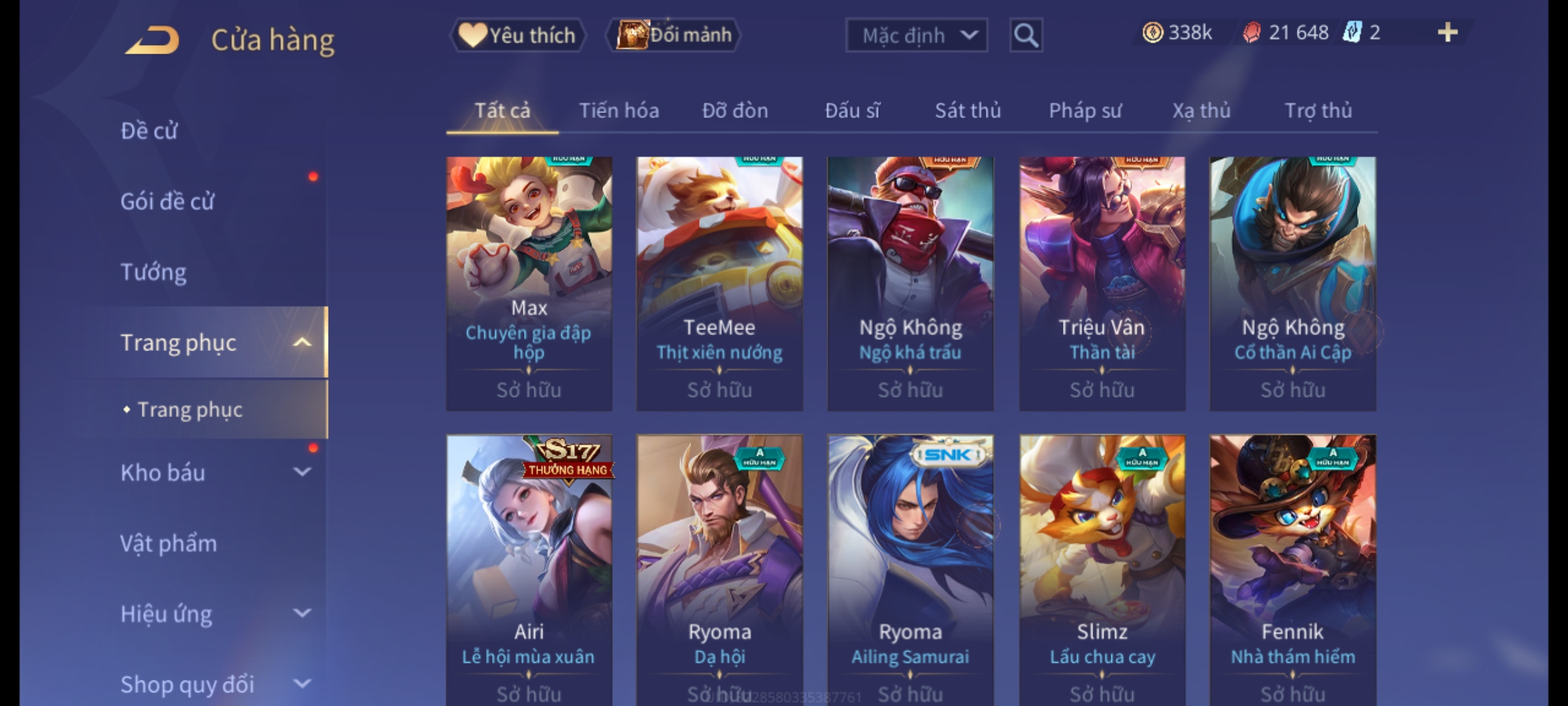Go to Tướng in the sidebar
Screen dimensions: 1568x706
pyautogui.click(x=154, y=272)
